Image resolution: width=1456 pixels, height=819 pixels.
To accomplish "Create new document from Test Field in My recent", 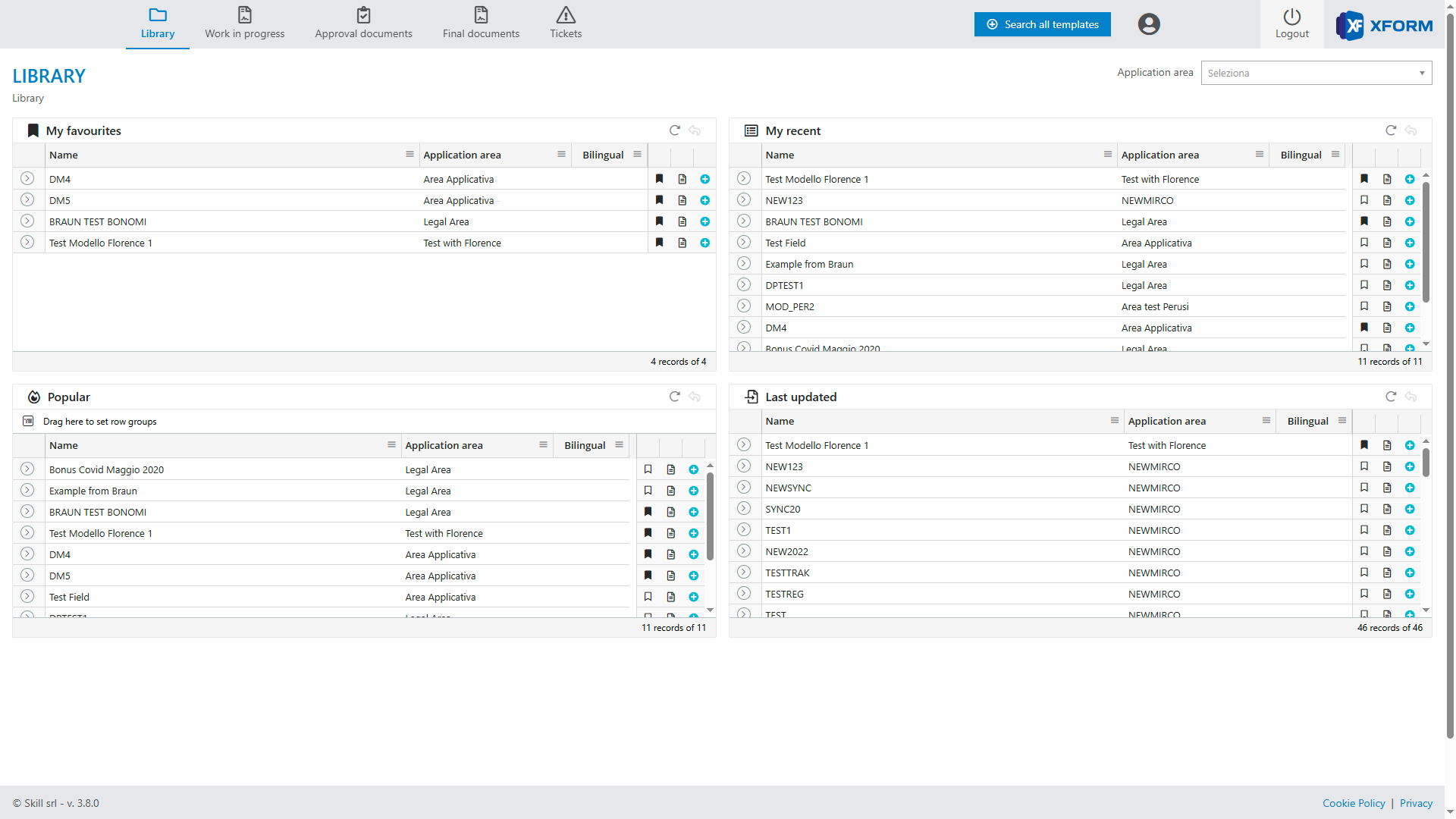I will (1410, 243).
